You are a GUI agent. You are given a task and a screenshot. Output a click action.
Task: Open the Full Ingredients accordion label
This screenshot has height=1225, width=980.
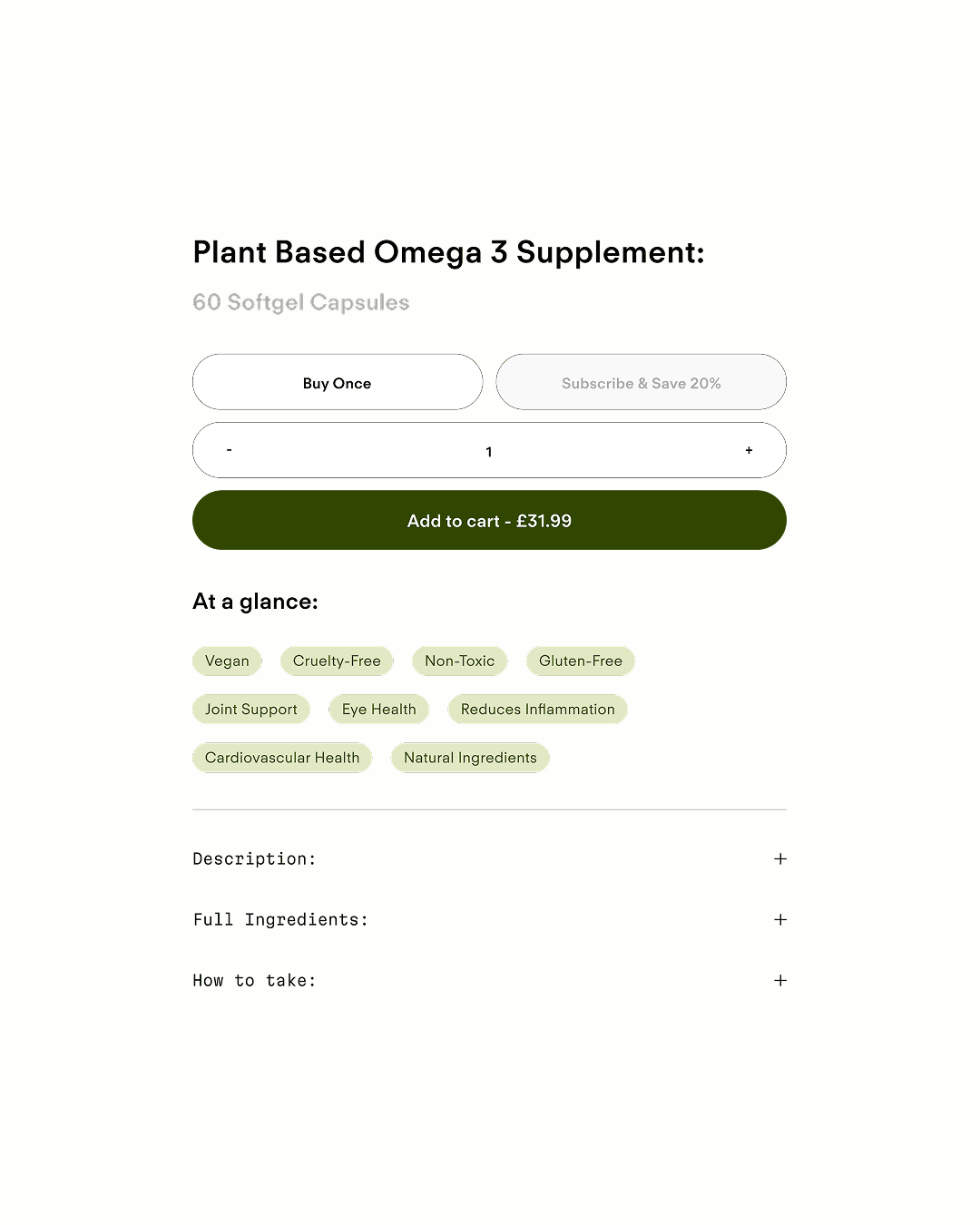pos(281,919)
